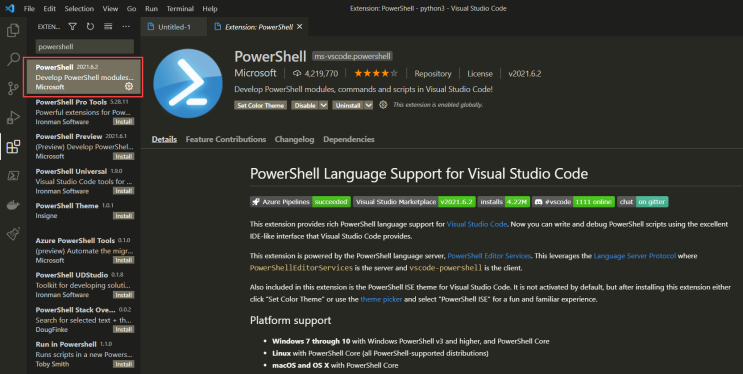Click Visual Studio Marketplace version badge
This screenshot has height=374, width=743.
tap(414, 202)
